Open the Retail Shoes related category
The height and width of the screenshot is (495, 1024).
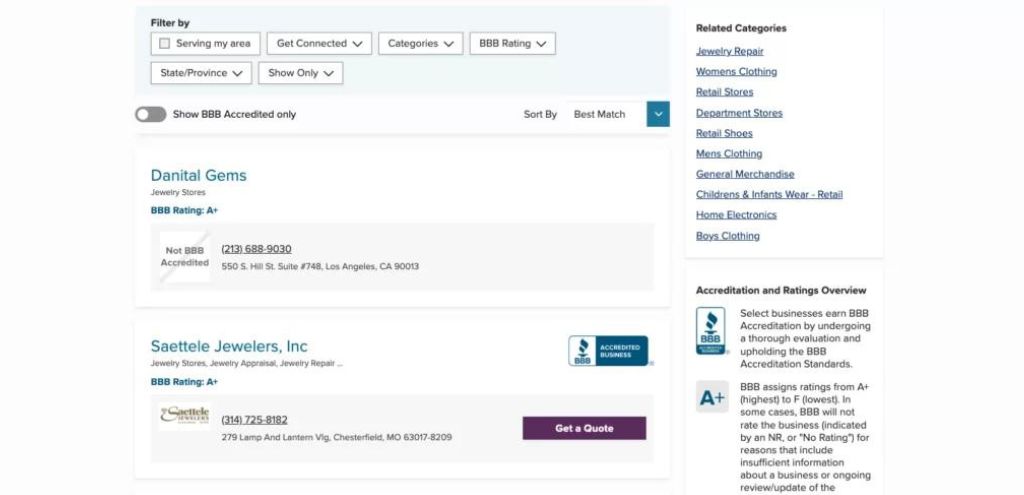tap(724, 133)
